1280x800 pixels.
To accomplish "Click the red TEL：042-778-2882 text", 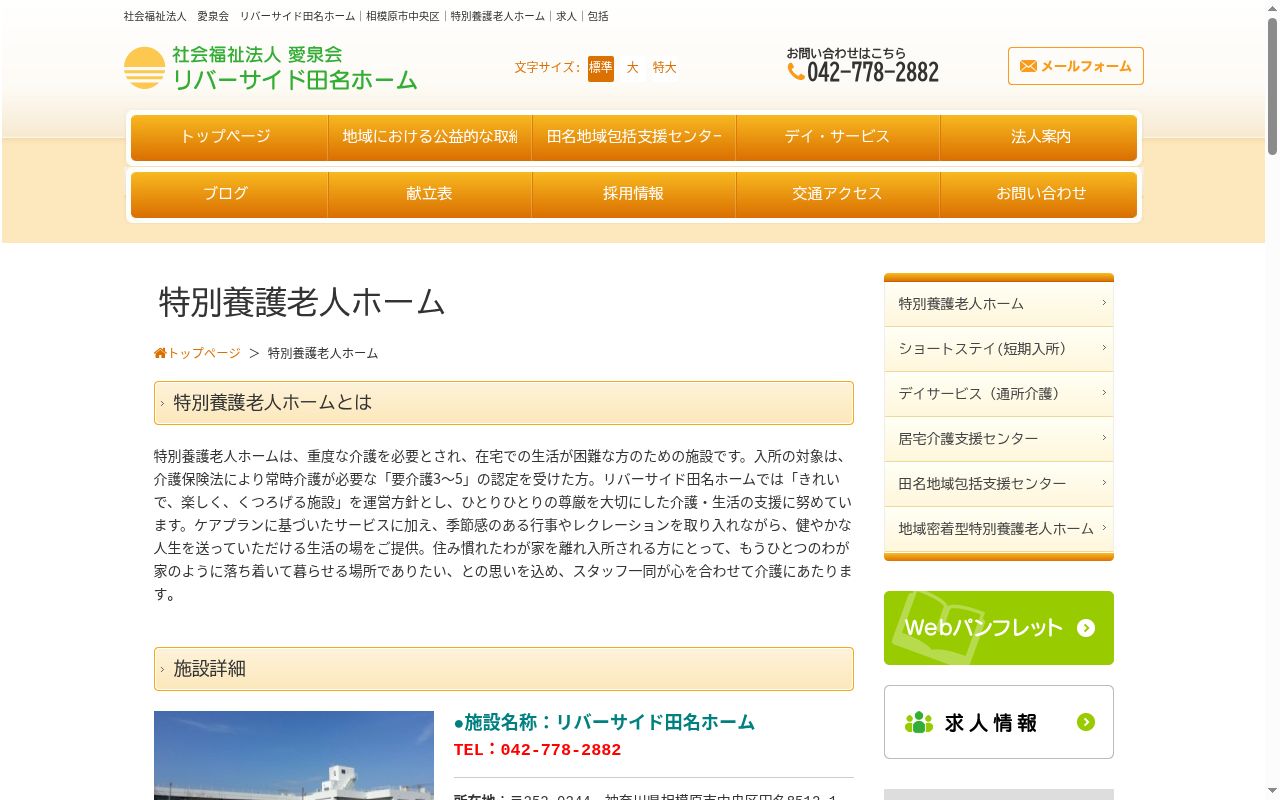I will coord(537,750).
